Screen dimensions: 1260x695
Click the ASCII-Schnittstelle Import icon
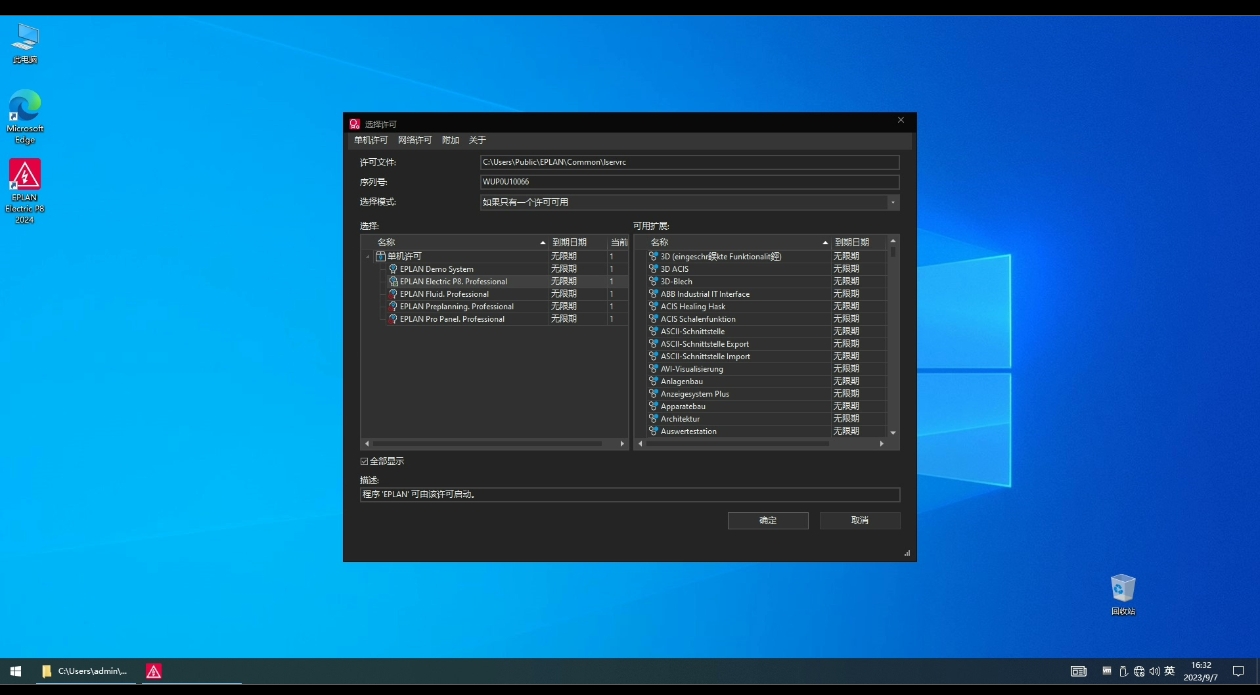[x=653, y=356]
